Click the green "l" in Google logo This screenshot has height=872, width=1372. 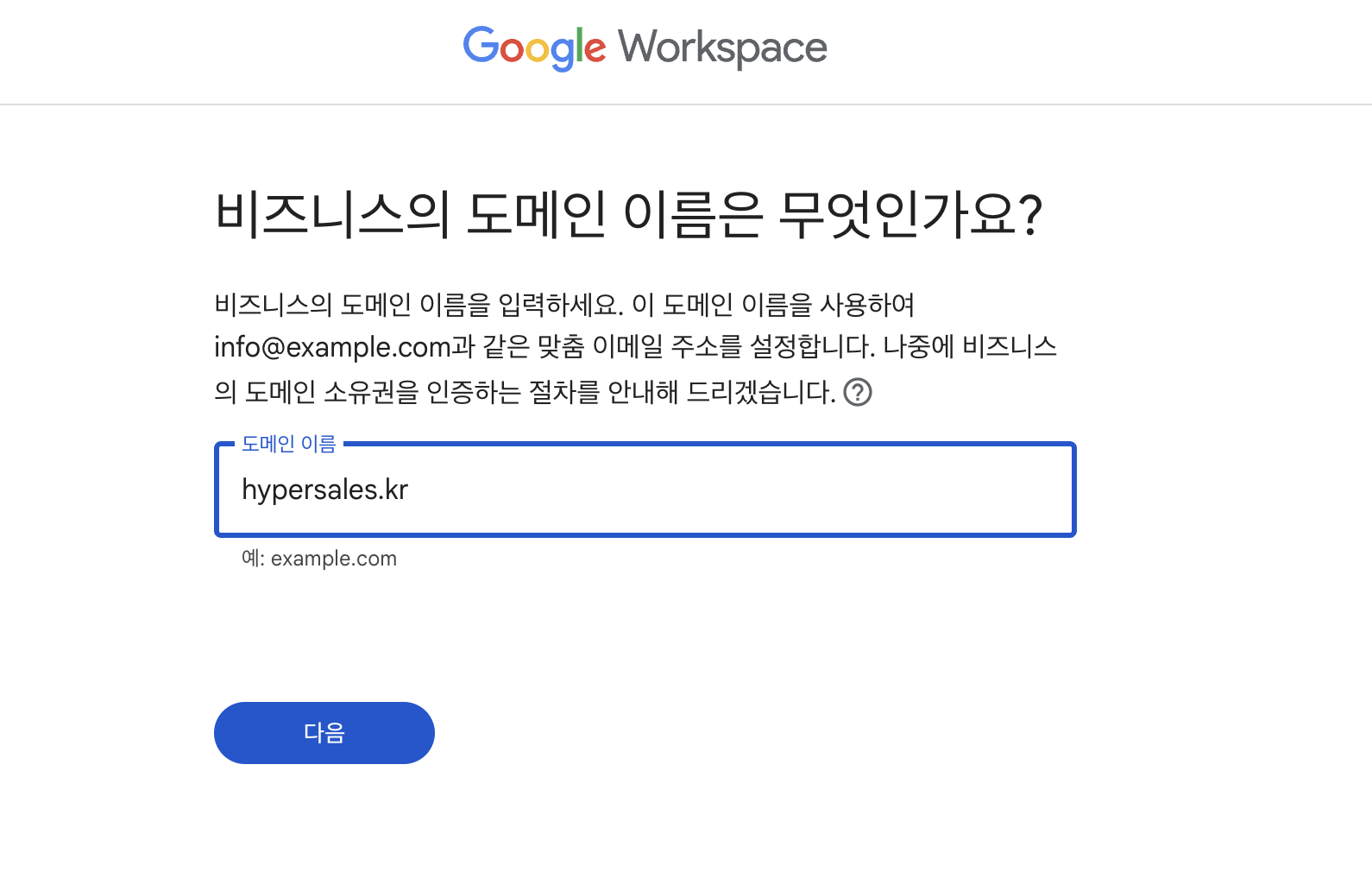tap(579, 46)
